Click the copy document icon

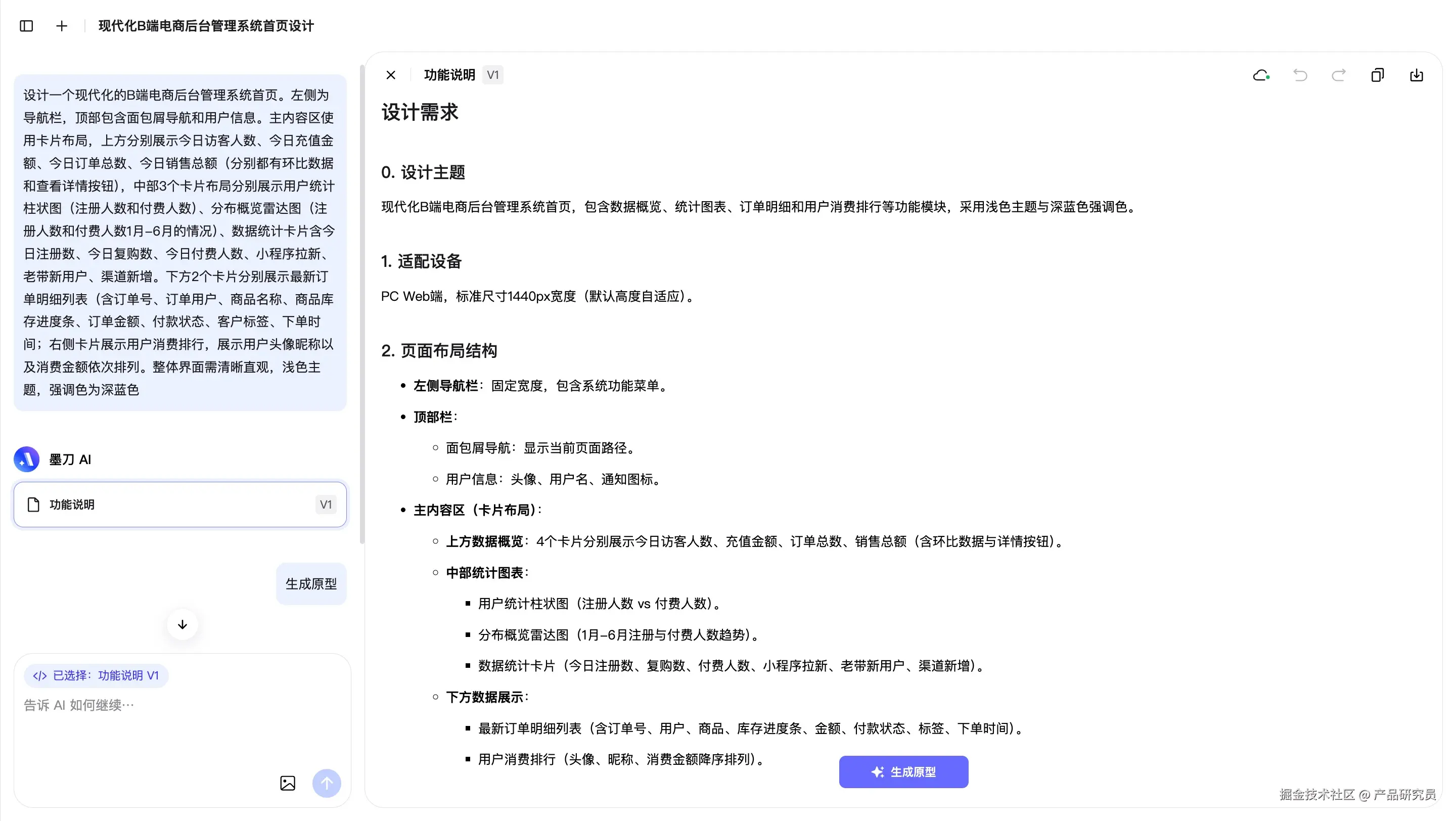pos(1378,75)
